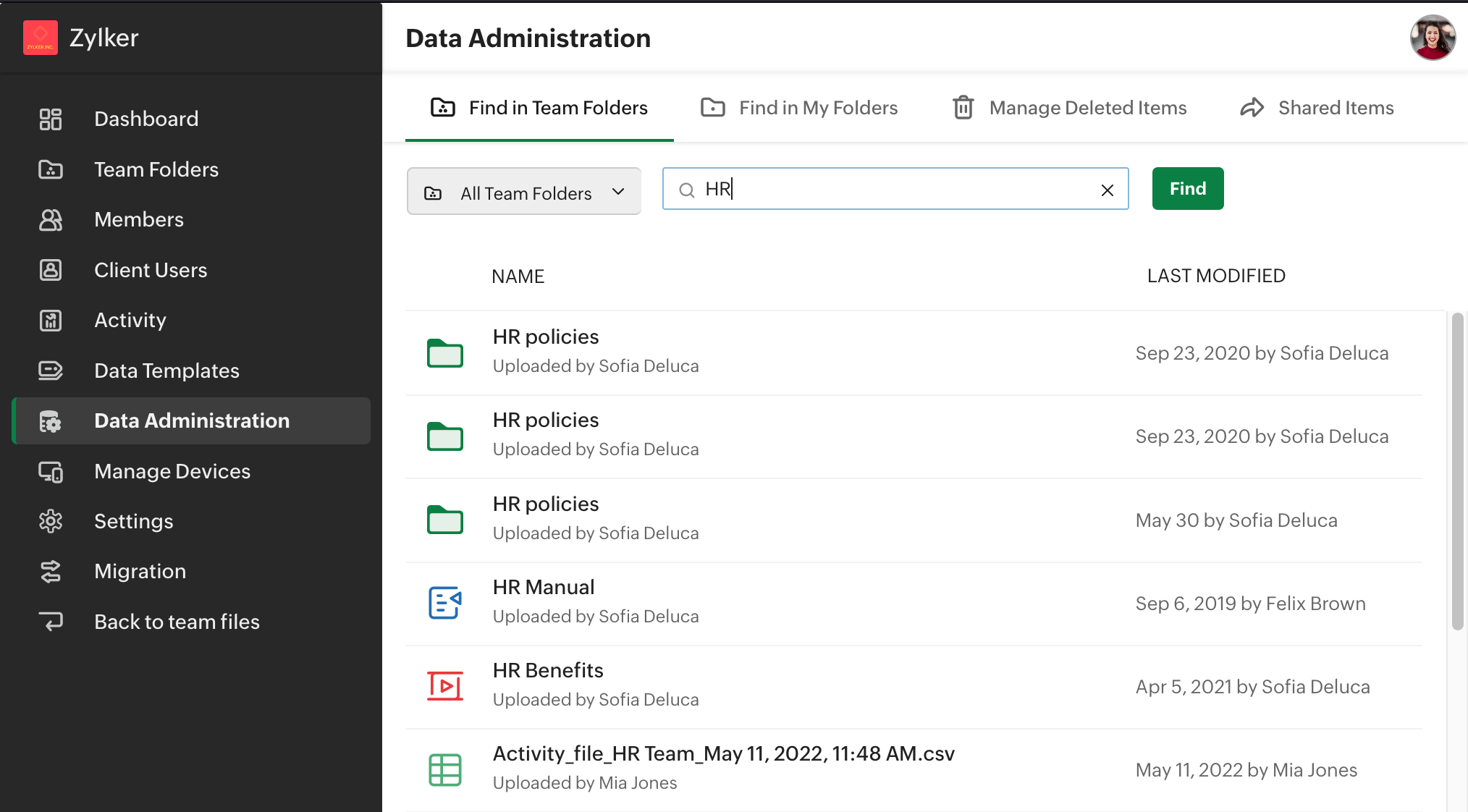Image resolution: width=1468 pixels, height=812 pixels.
Task: Open the Manage Deleted Items tab
Action: (1069, 108)
